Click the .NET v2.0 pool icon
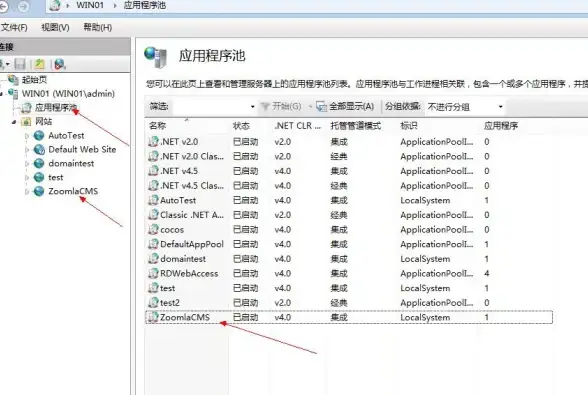The width and height of the screenshot is (588, 395). pos(153,141)
